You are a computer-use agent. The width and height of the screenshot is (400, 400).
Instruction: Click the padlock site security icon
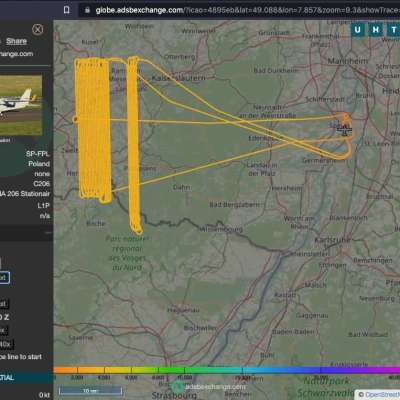(87, 10)
